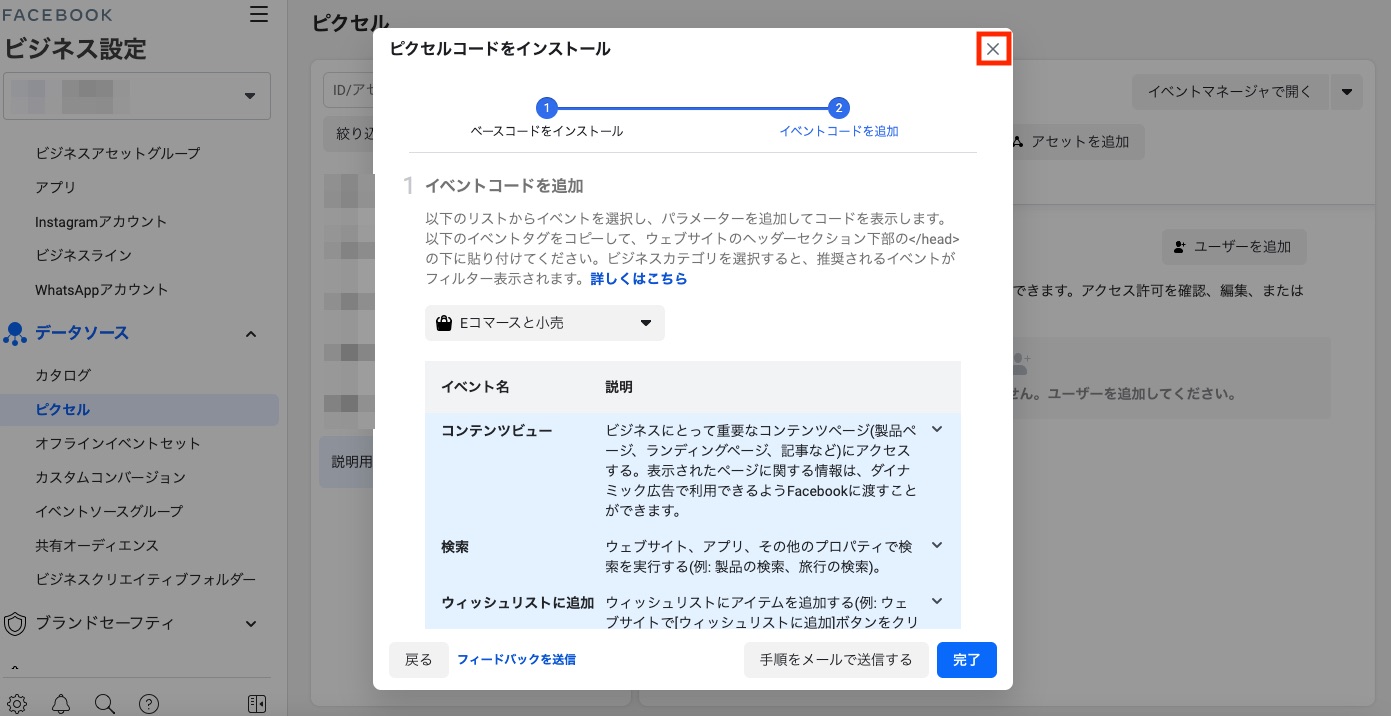Expand the ブランドセーフティ section chevron
This screenshot has width=1391, height=716.
click(251, 624)
